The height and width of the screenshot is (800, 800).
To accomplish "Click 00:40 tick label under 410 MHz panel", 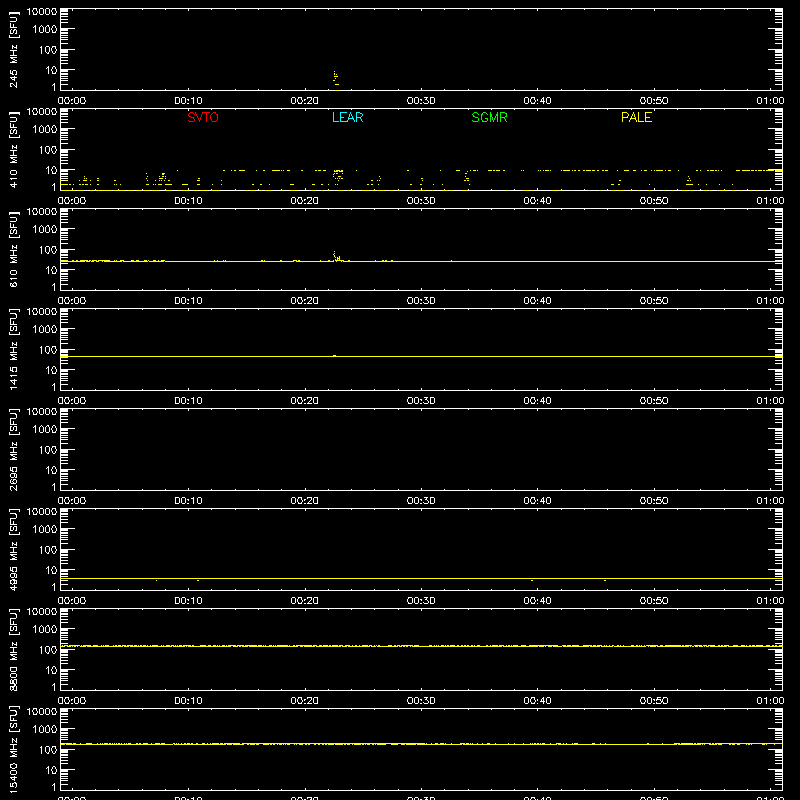I will (x=537, y=201).
